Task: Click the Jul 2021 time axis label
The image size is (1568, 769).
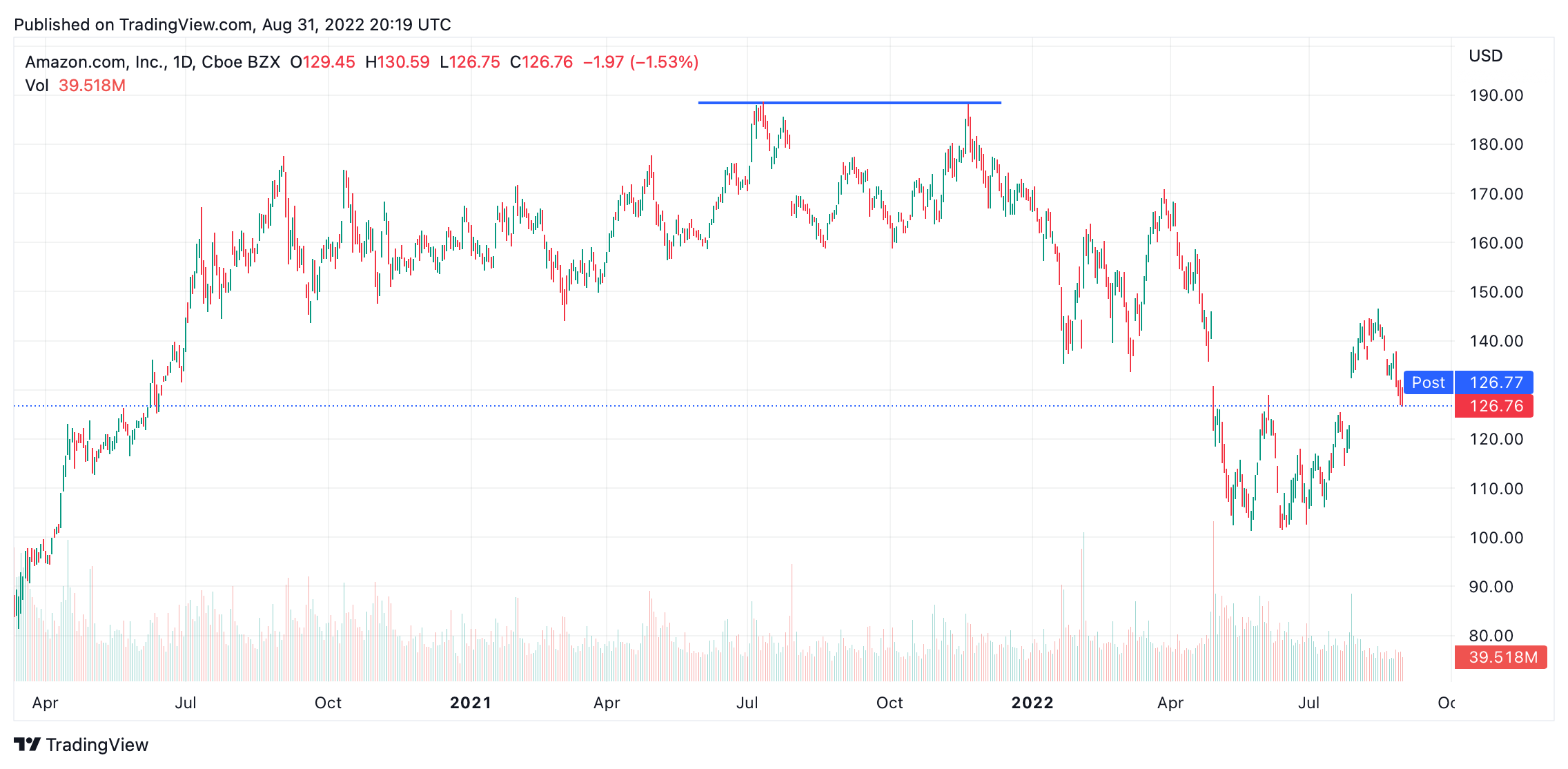Action: point(747,703)
